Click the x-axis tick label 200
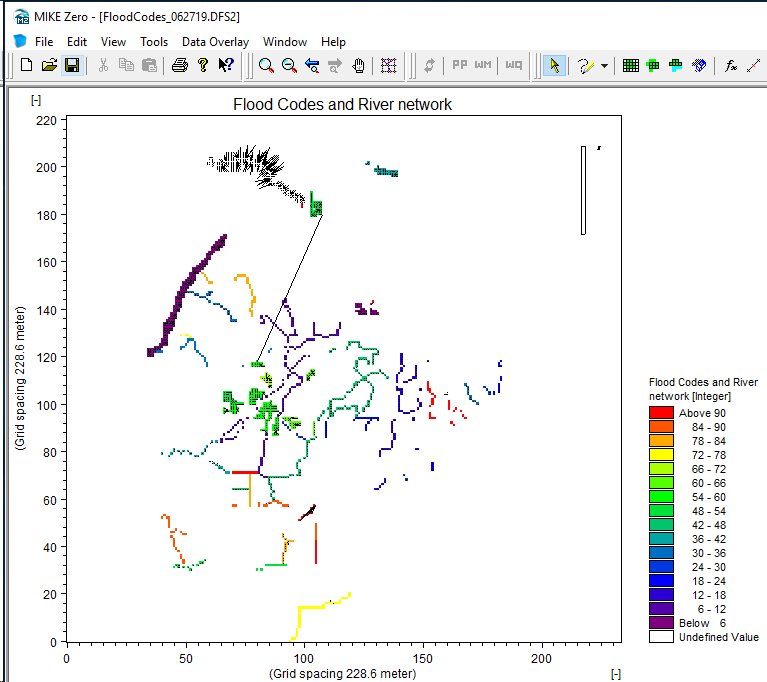The image size is (767, 682). click(x=541, y=659)
